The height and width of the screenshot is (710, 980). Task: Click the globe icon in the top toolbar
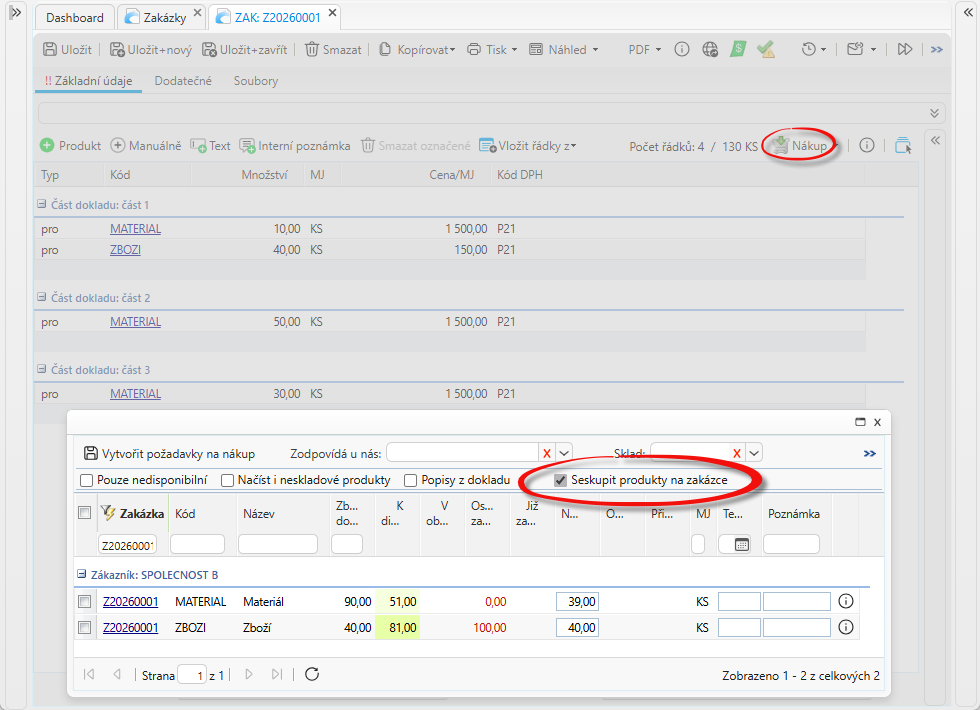tap(710, 49)
